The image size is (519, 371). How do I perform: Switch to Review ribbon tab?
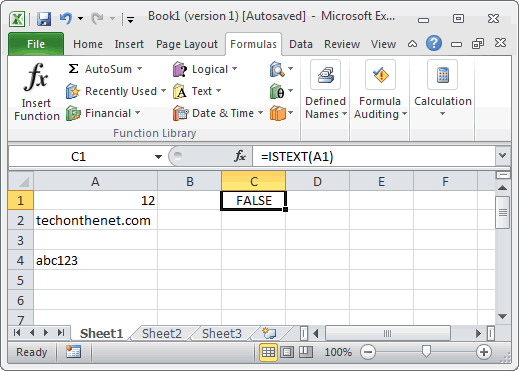coord(342,44)
